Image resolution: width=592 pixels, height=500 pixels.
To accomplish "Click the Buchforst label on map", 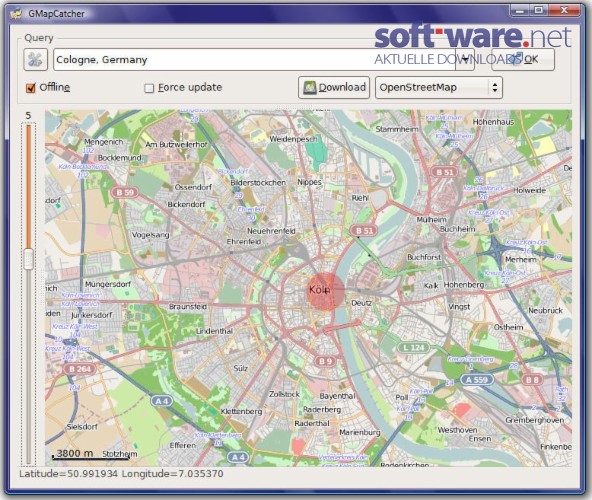I will pos(424,257).
